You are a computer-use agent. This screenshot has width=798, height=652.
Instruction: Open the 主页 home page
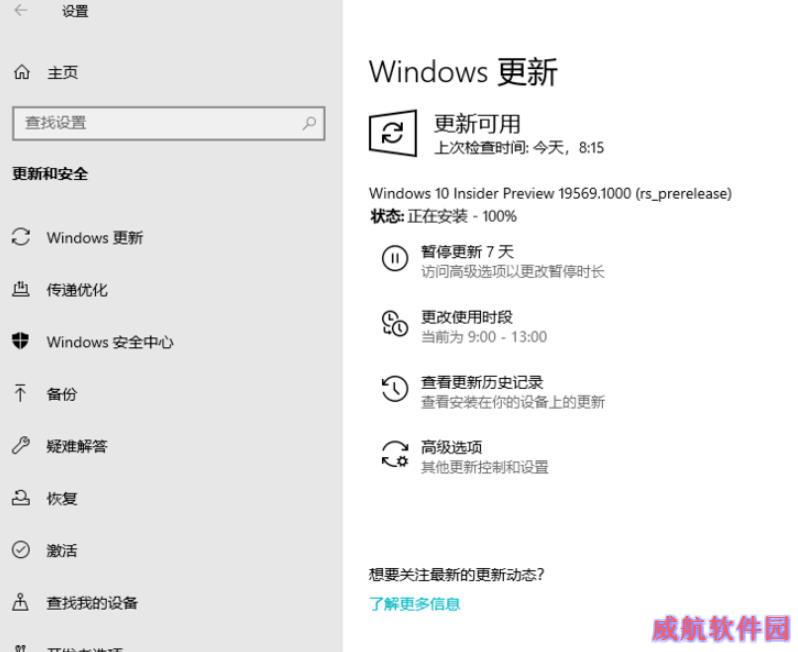coord(62,72)
